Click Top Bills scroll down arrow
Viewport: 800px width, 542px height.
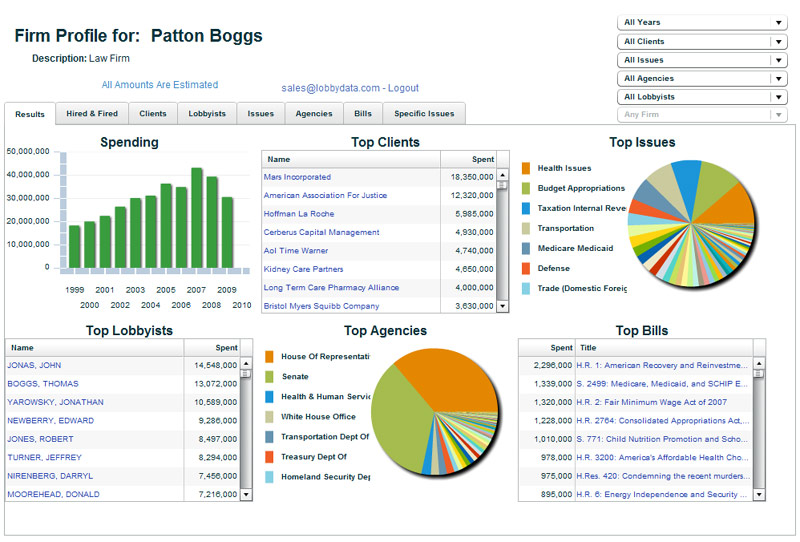(759, 494)
